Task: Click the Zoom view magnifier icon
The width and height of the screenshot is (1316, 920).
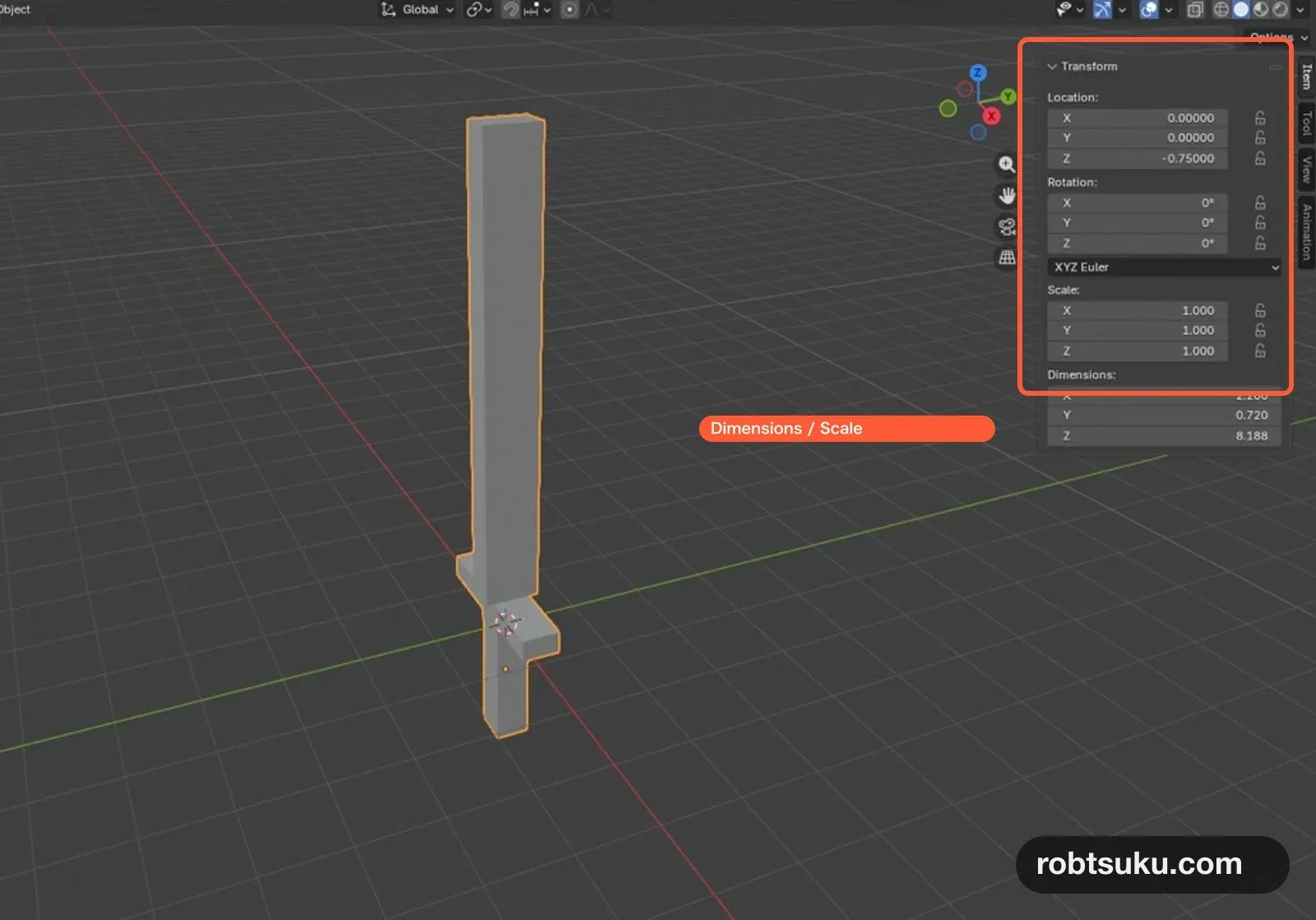Action: pos(1007,165)
